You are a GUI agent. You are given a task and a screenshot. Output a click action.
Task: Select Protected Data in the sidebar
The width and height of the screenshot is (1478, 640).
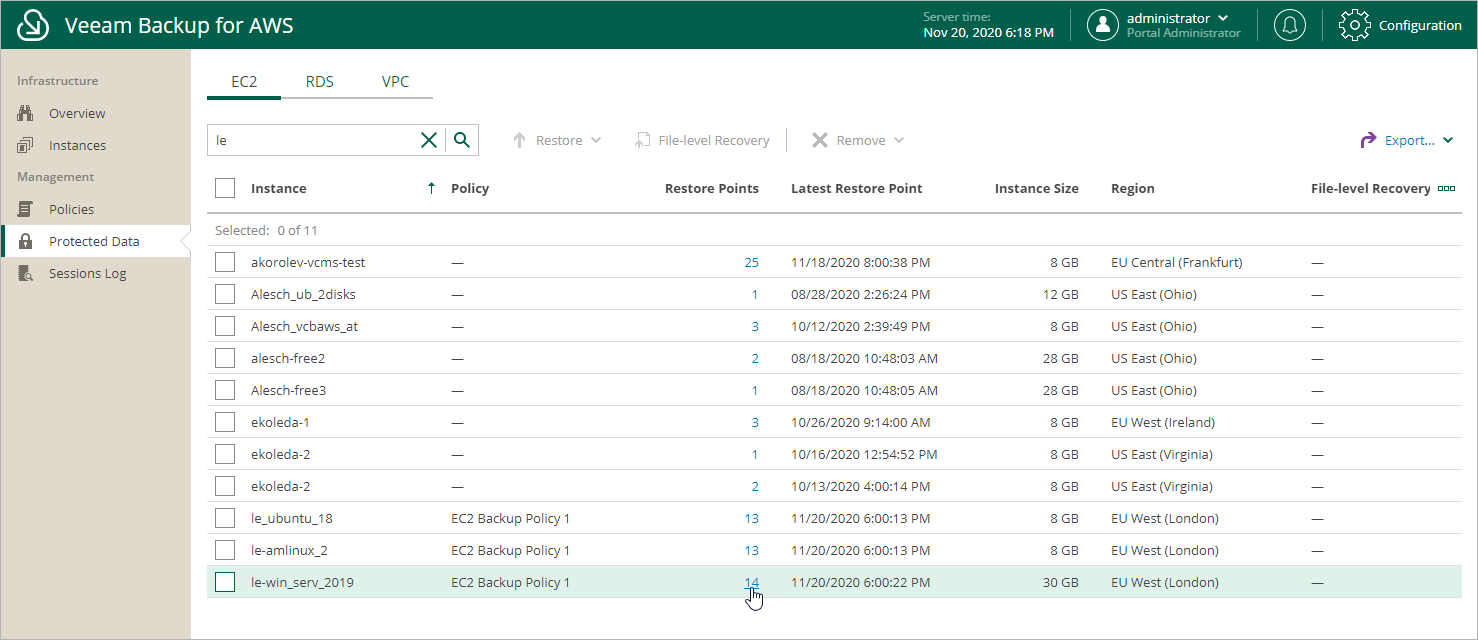coord(95,241)
